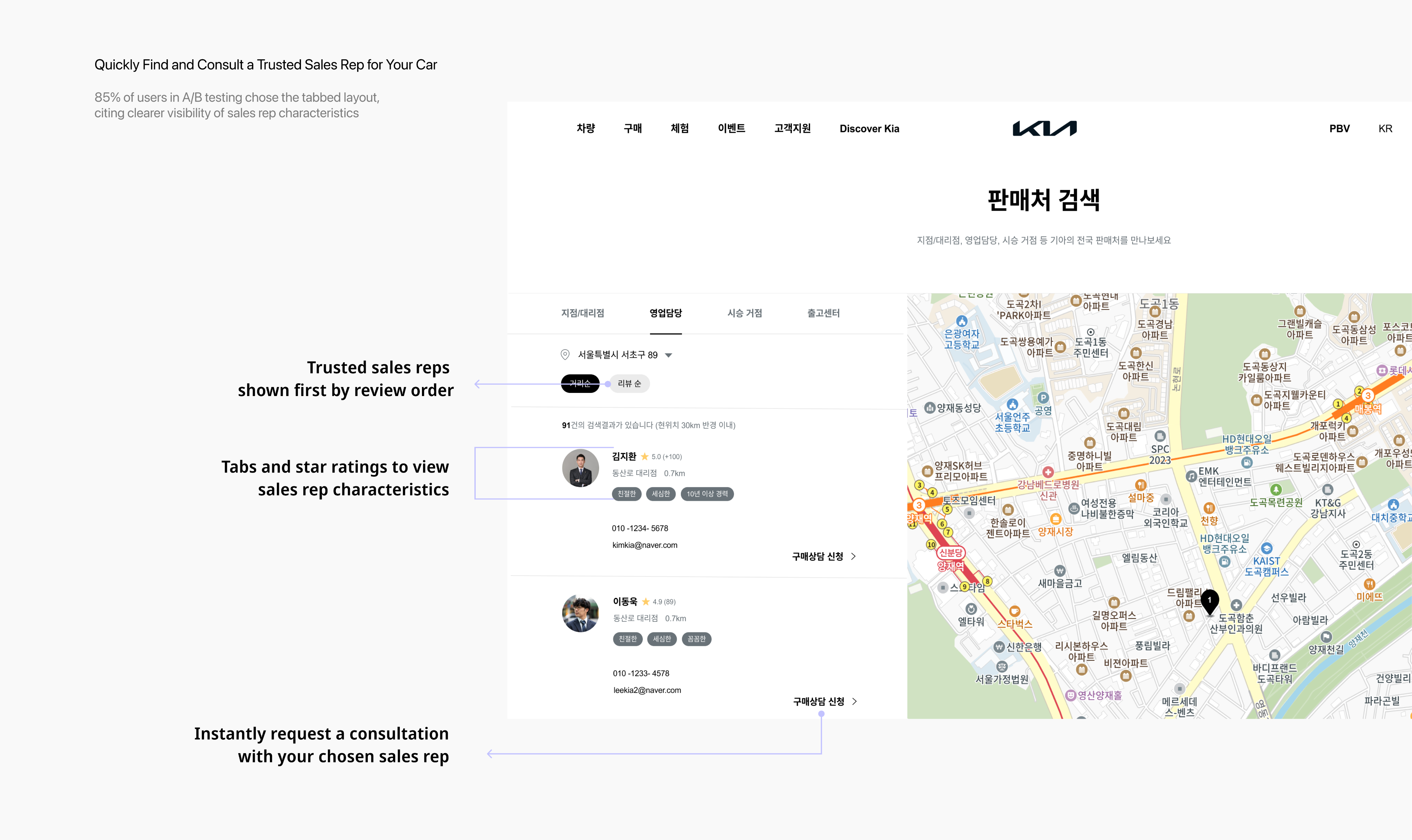Click the star rating icon next to 이동욱
Viewport: 1412px width, 840px height.
click(x=646, y=602)
